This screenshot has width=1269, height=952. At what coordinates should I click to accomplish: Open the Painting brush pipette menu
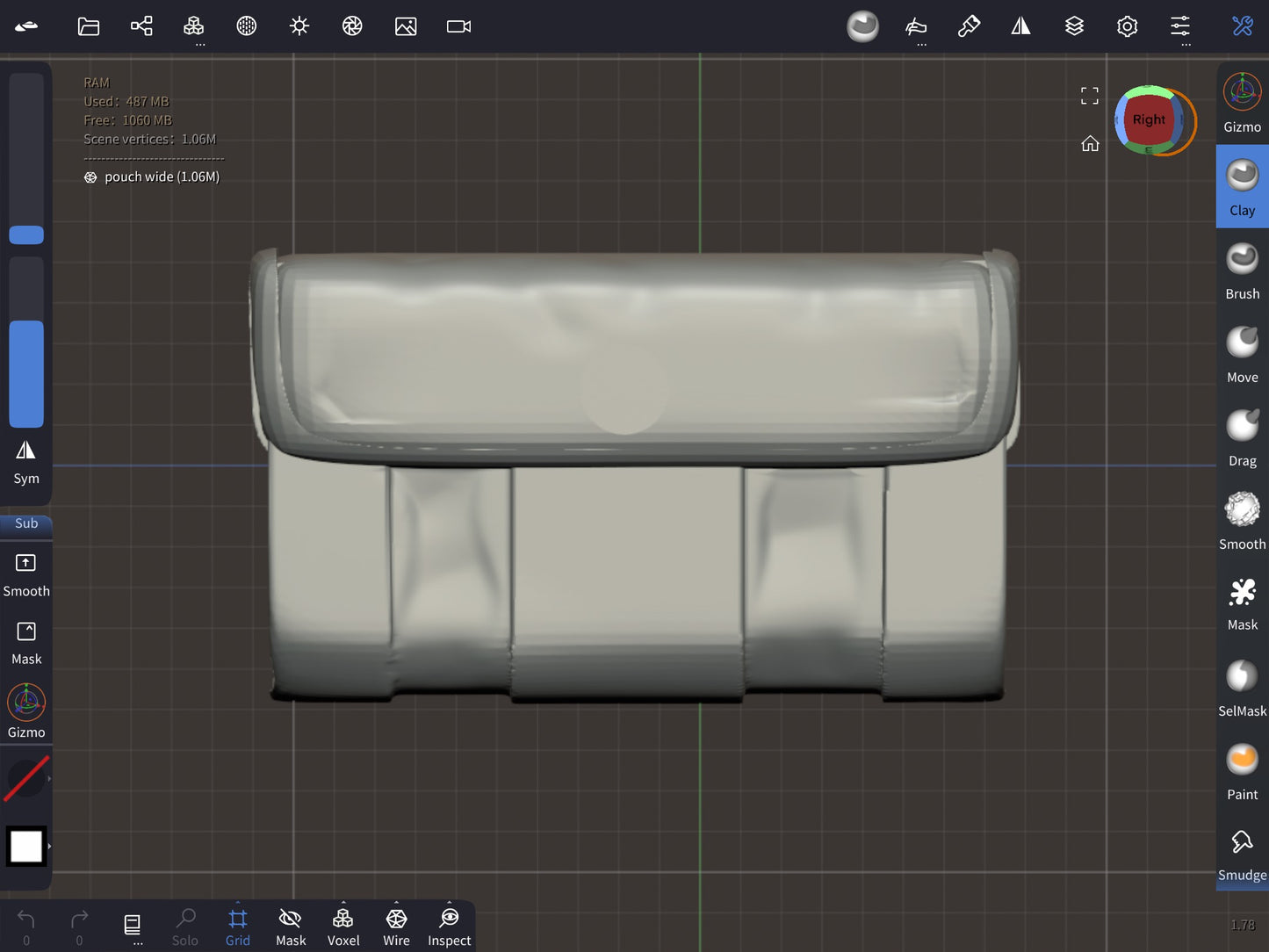[x=969, y=26]
